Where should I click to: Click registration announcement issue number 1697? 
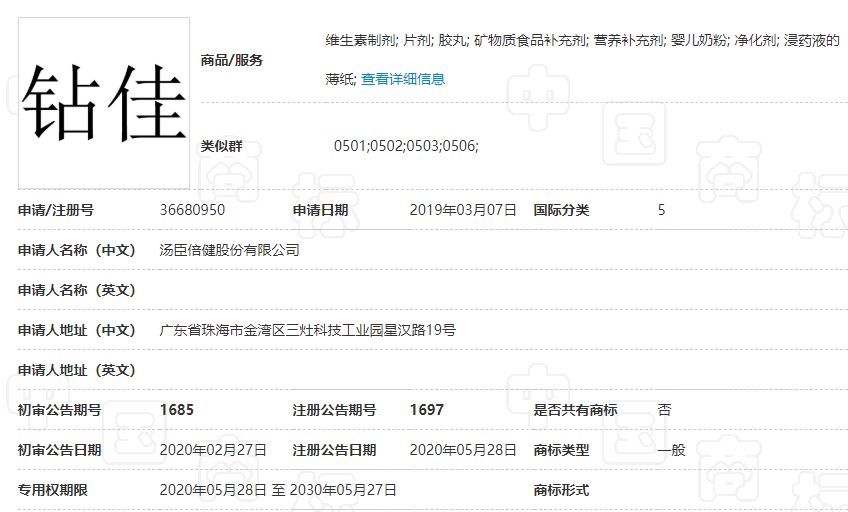(427, 410)
